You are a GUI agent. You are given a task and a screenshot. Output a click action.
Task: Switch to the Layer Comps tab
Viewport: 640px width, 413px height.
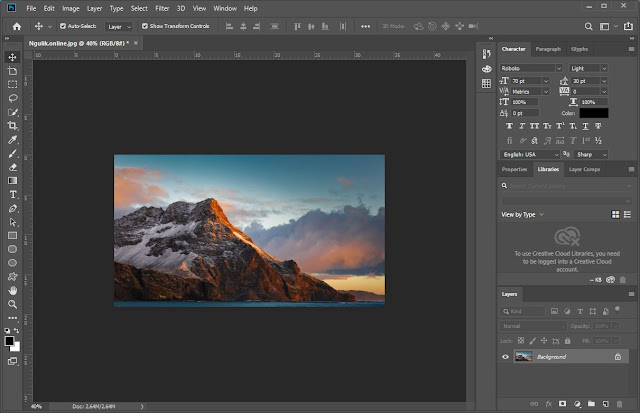(x=584, y=170)
